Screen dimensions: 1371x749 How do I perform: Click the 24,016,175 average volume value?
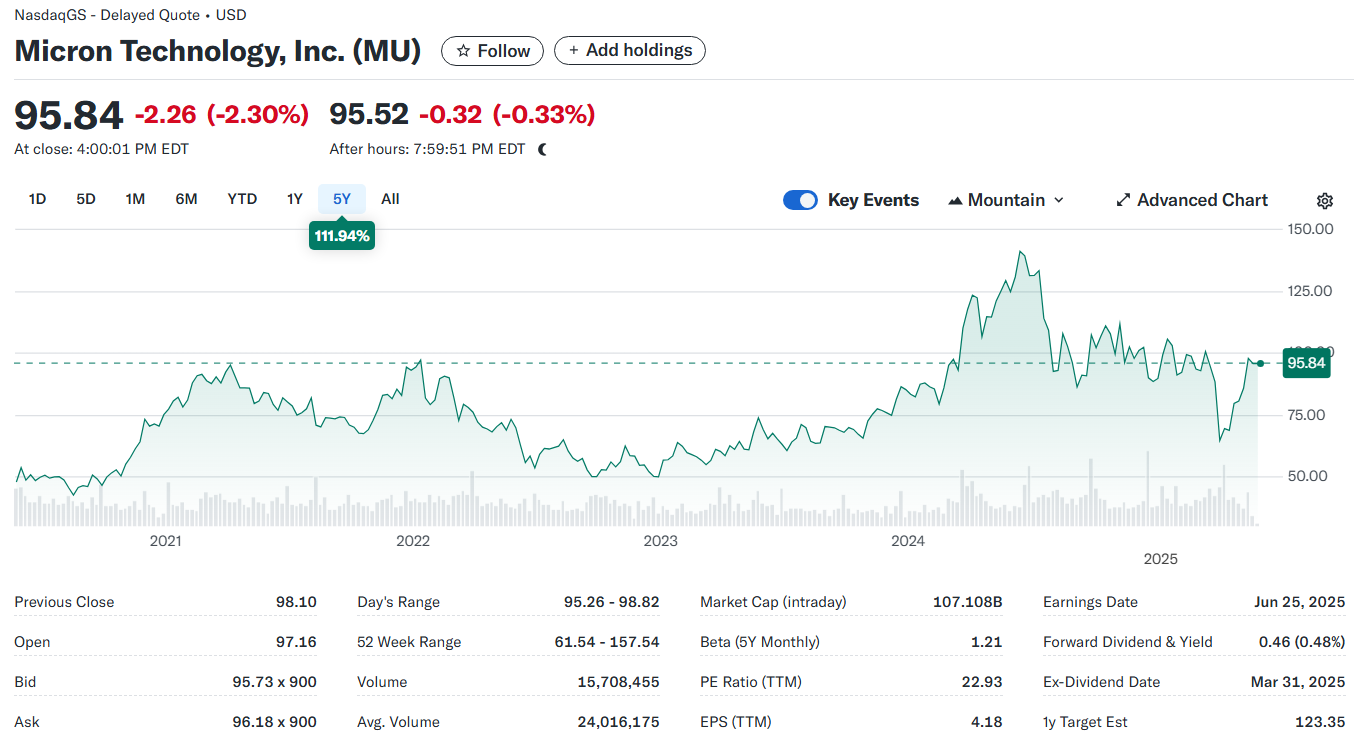coord(618,722)
